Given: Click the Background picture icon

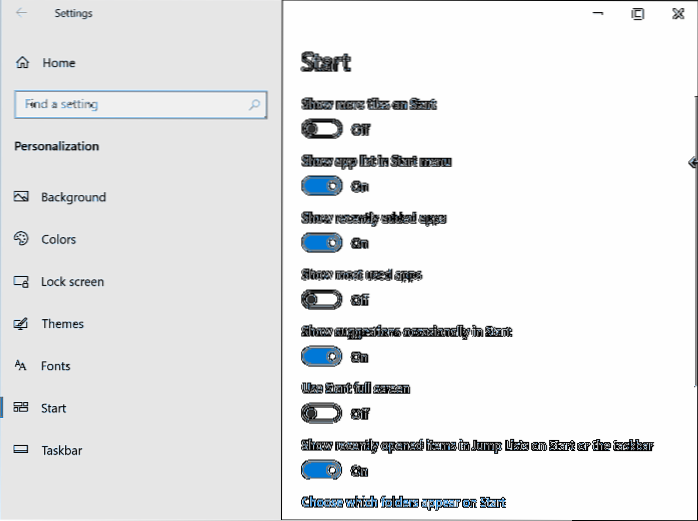Looking at the screenshot, I should [x=21, y=197].
